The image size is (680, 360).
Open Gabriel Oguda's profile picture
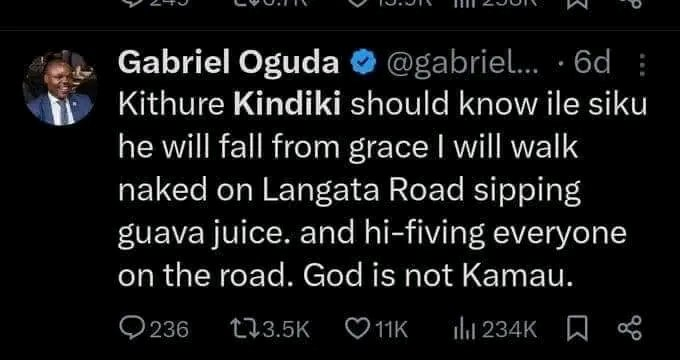pos(60,88)
